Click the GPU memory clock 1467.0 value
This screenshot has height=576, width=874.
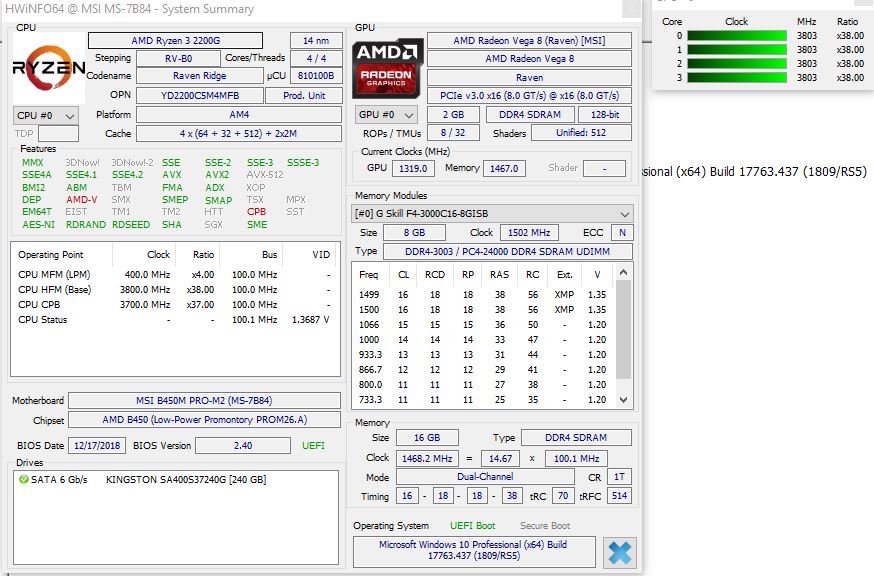pyautogui.click(x=504, y=168)
